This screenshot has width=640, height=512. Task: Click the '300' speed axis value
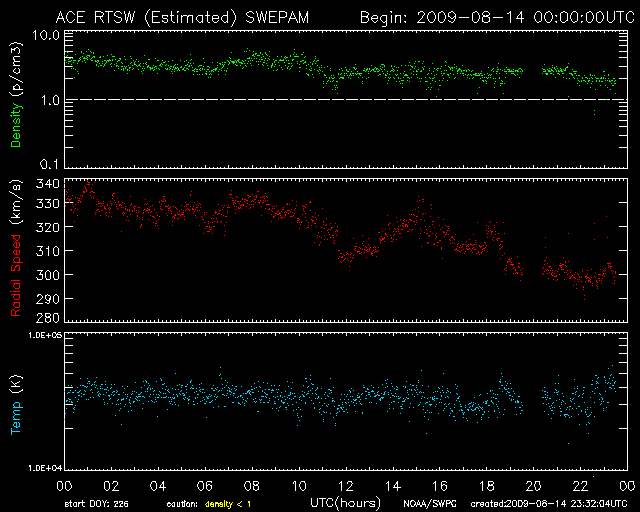[x=48, y=275]
